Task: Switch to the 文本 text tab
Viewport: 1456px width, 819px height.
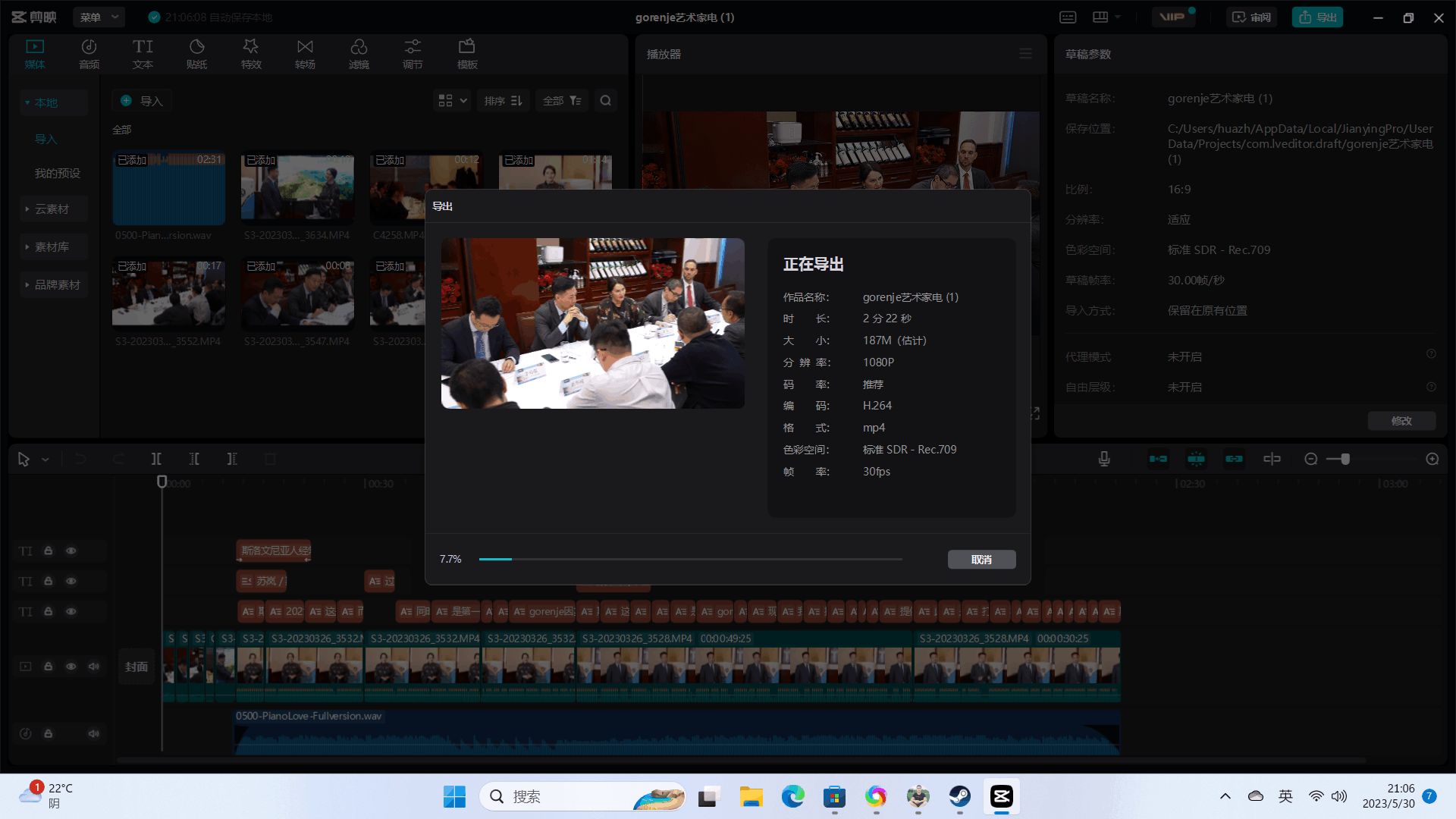Action: (x=143, y=54)
